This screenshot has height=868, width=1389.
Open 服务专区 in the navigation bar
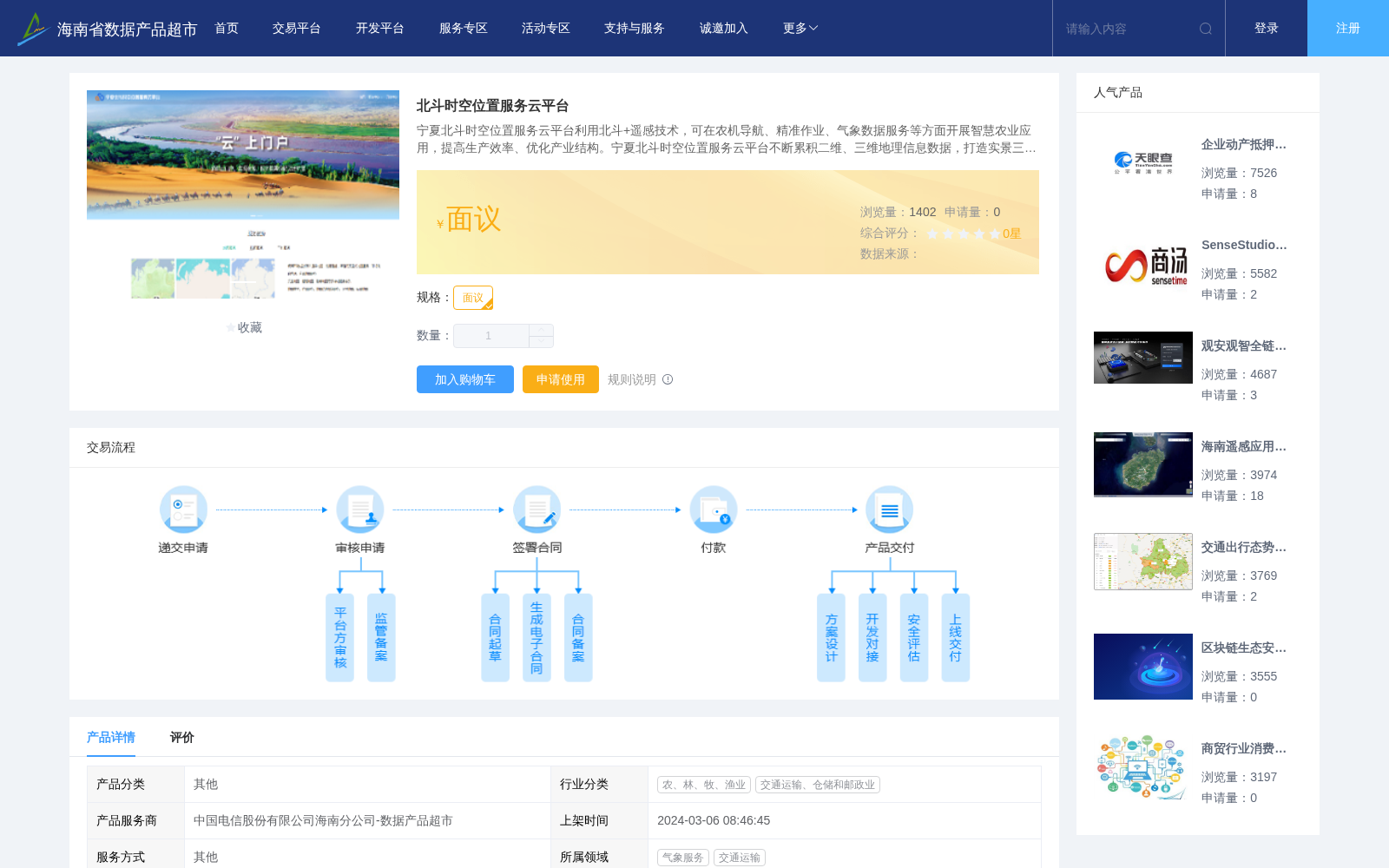tap(464, 29)
